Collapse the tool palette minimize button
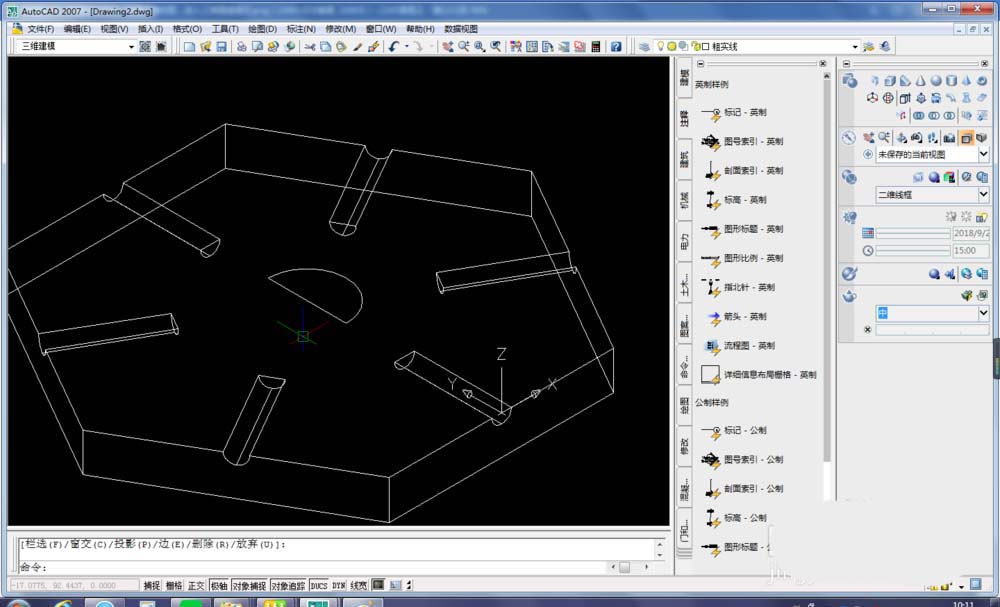 click(700, 64)
